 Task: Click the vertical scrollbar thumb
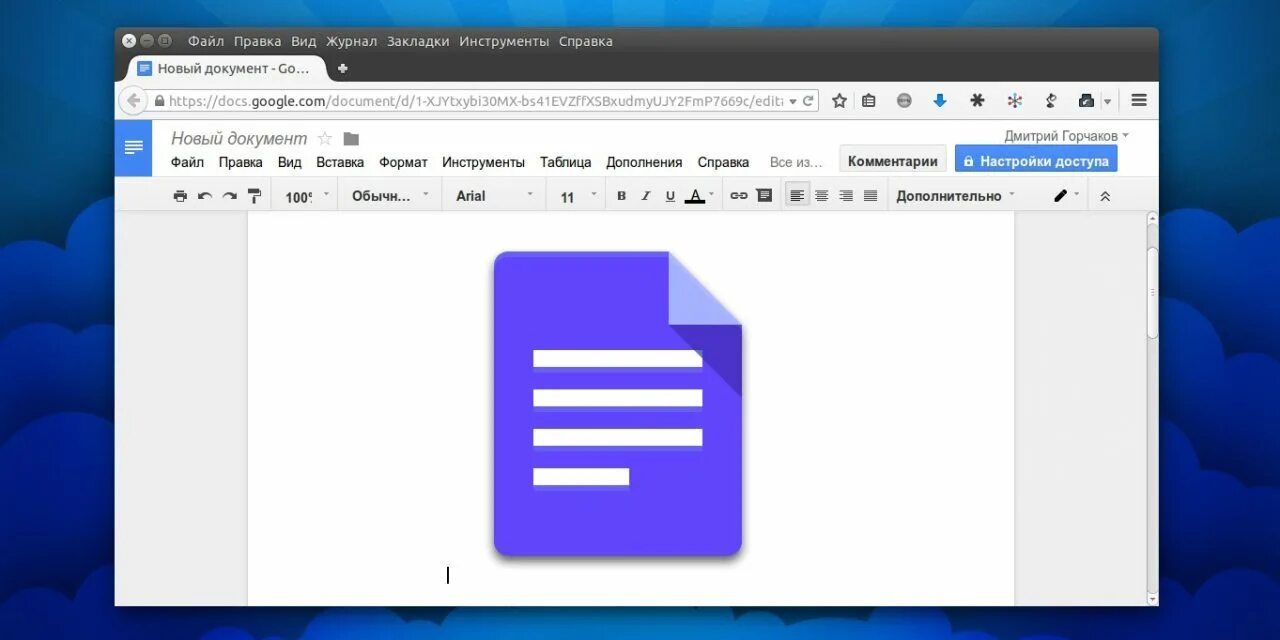point(1152,292)
